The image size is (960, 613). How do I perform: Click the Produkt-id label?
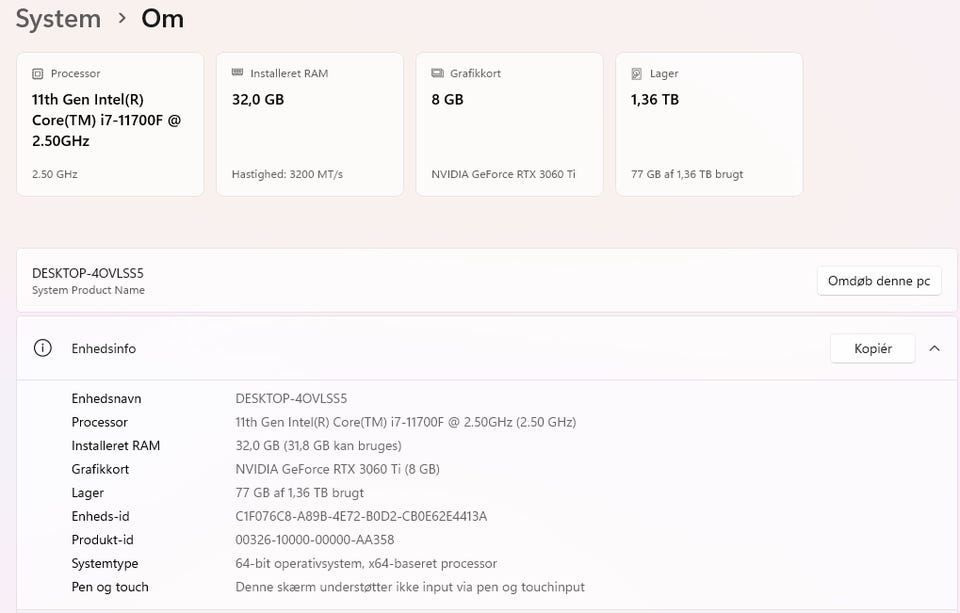(x=102, y=540)
